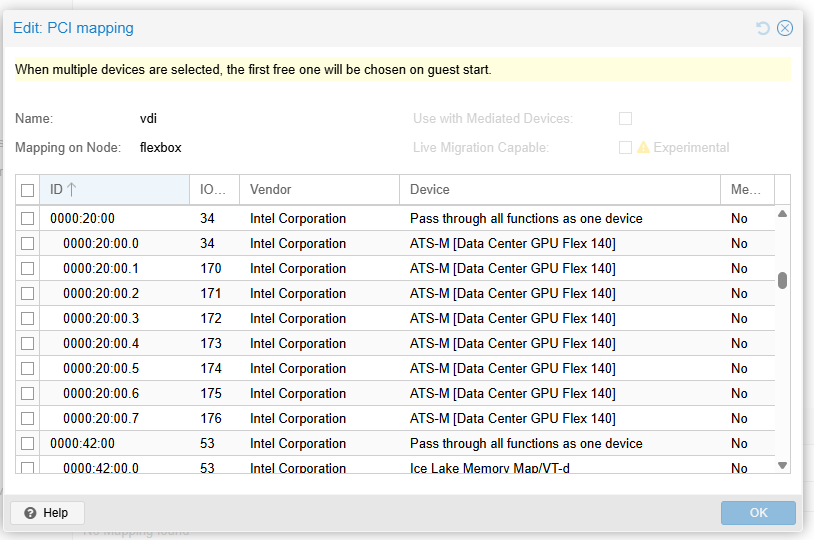814x540 pixels.
Task: Check the box for device 0000:20:00
Action: pos(28,218)
